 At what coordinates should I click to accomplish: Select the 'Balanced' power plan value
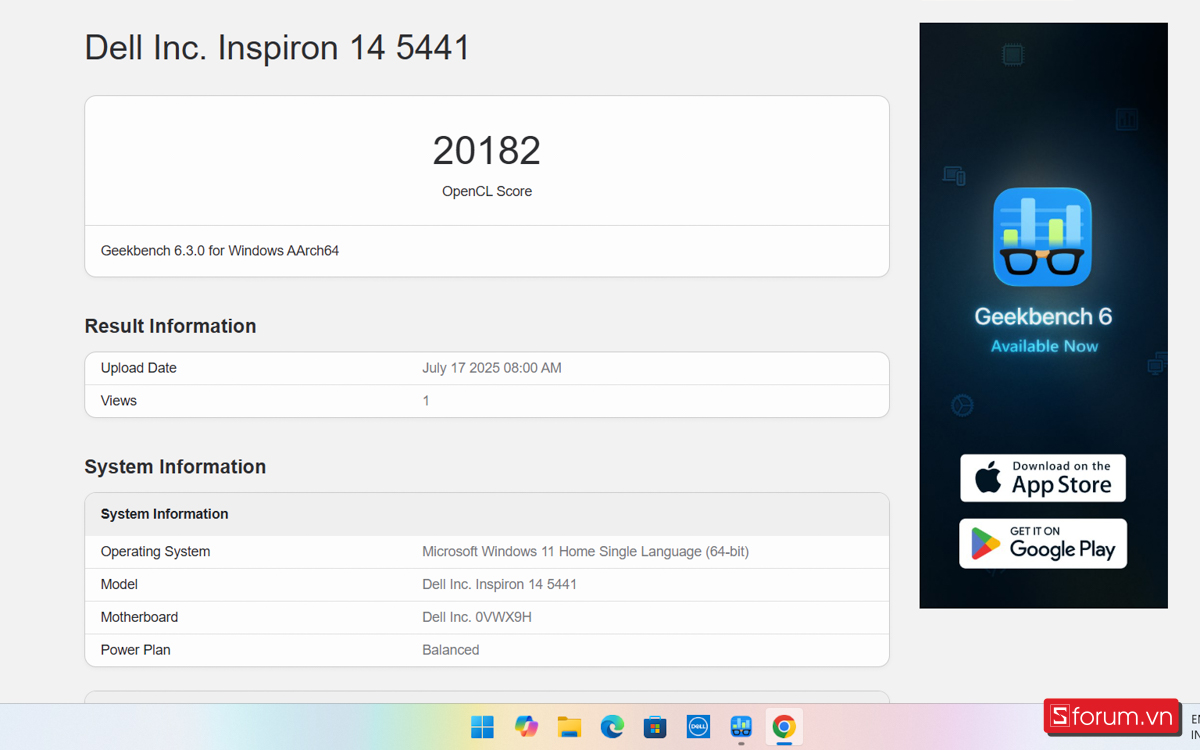pyautogui.click(x=450, y=650)
